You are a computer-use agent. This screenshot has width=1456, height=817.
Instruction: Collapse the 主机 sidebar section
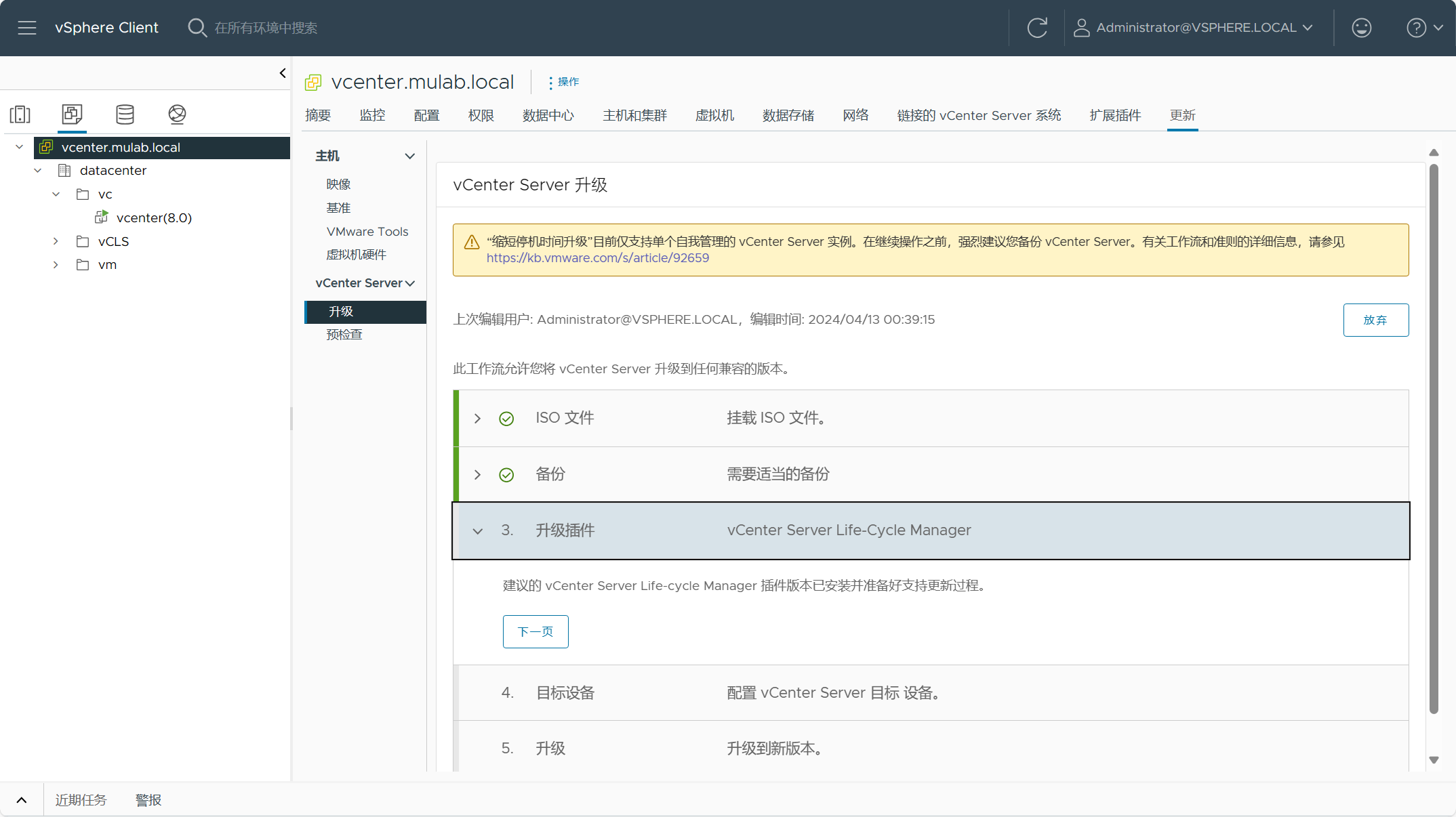[409, 156]
